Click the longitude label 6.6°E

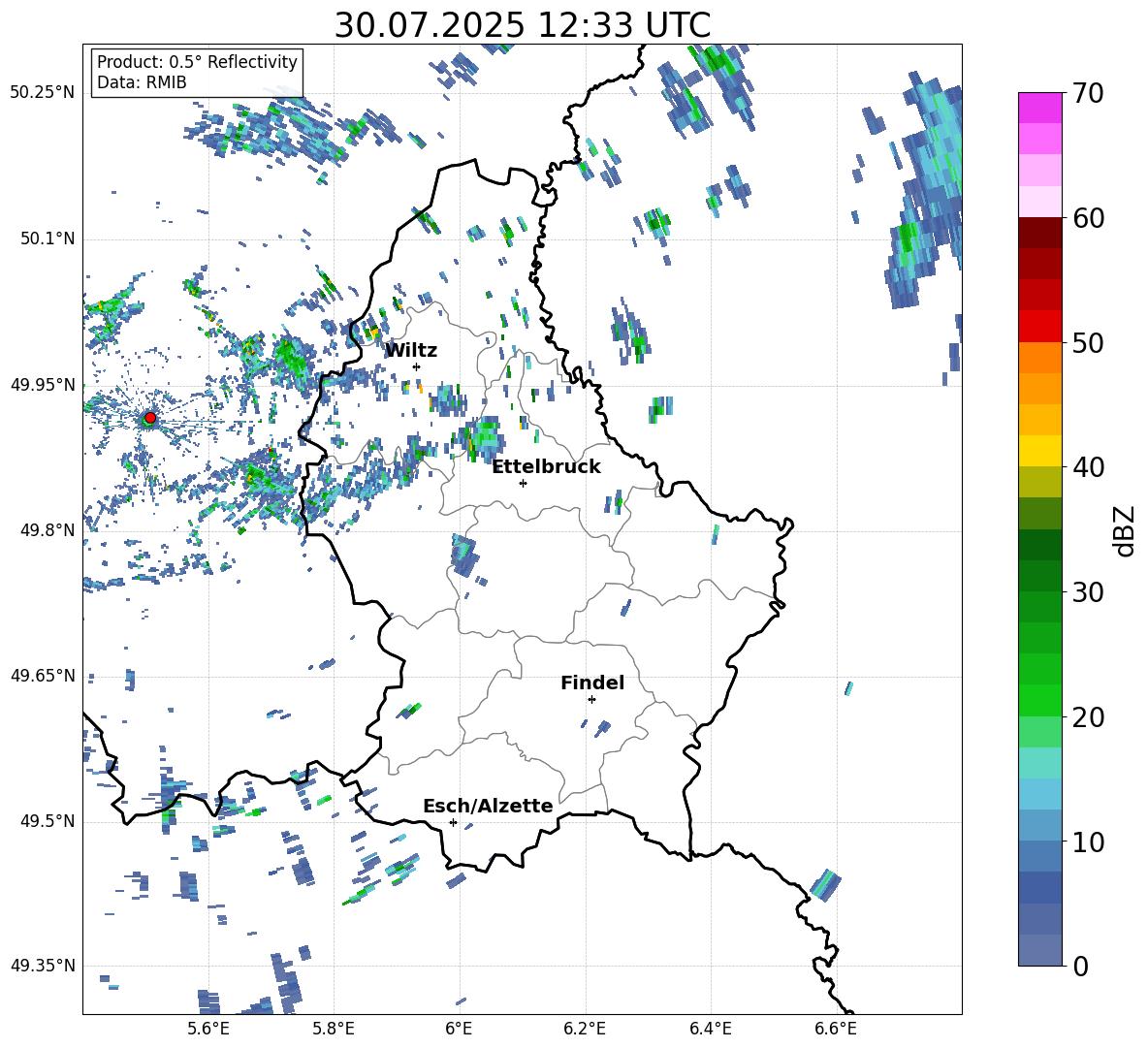click(x=836, y=1029)
